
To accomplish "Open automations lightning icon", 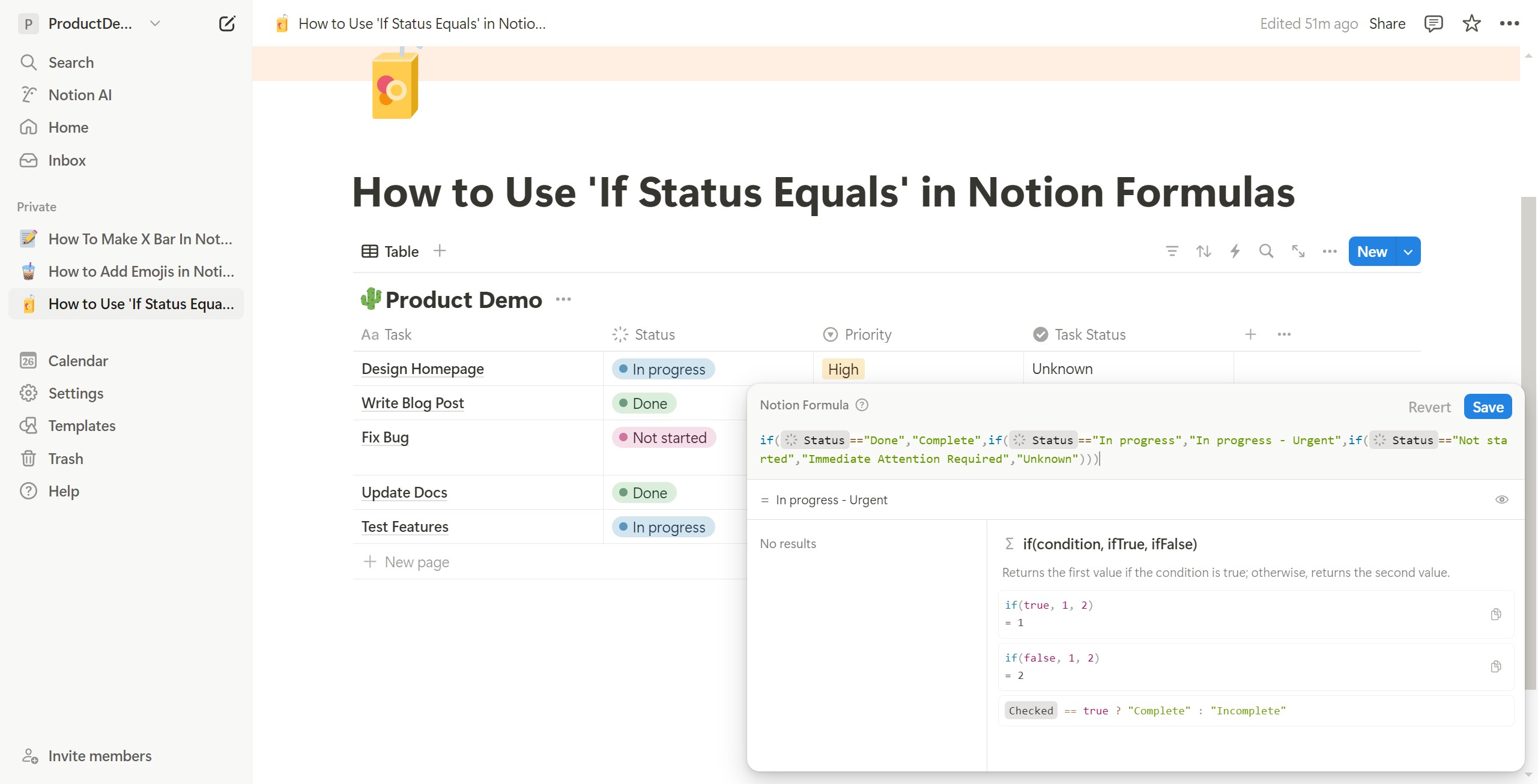I will [x=1235, y=251].
